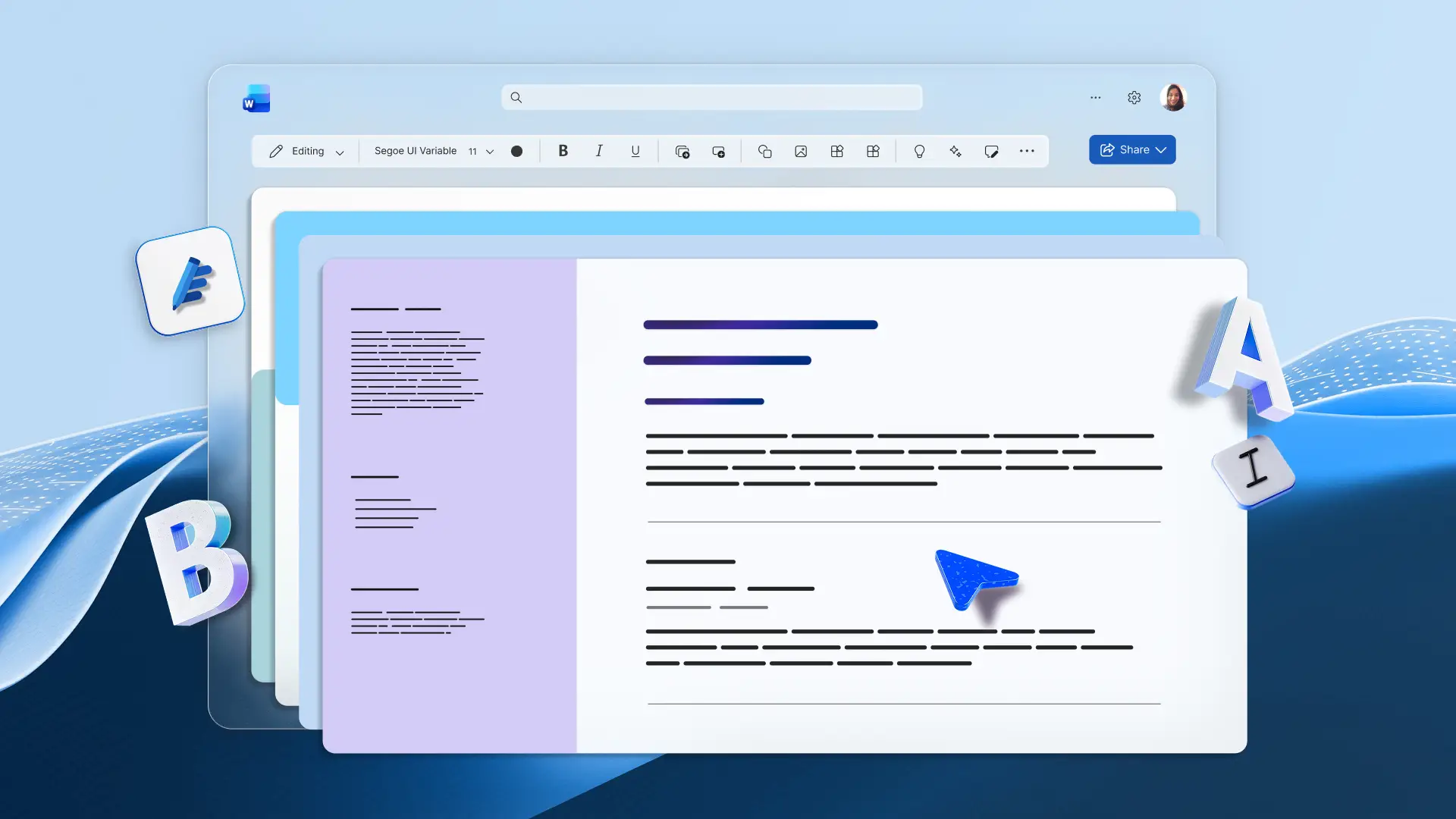
Task: Pick the black font color circle
Action: point(516,151)
